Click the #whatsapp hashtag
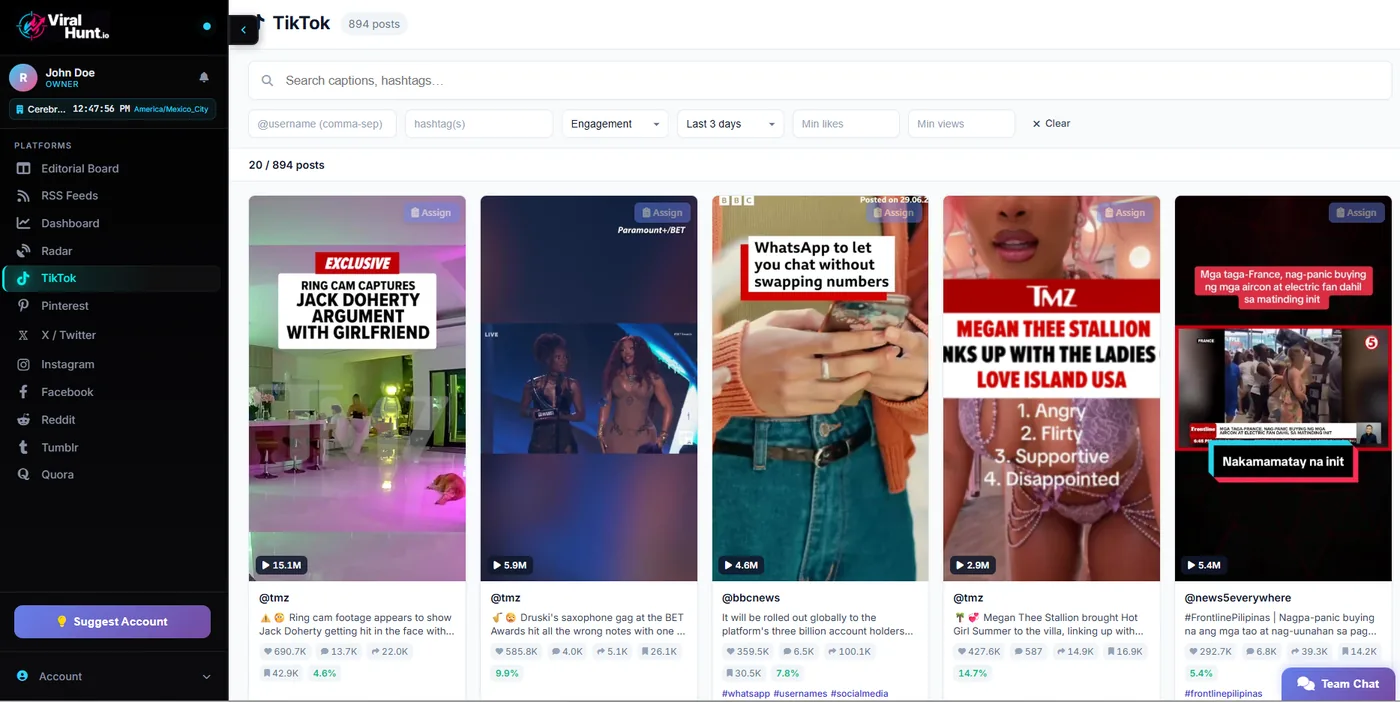The height and width of the screenshot is (702, 1400). tap(746, 693)
